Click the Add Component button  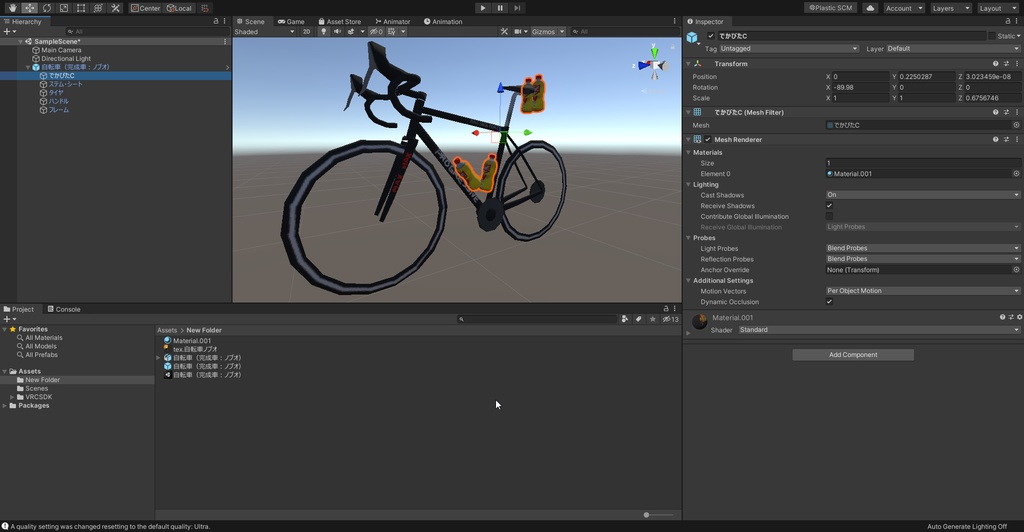coord(853,354)
